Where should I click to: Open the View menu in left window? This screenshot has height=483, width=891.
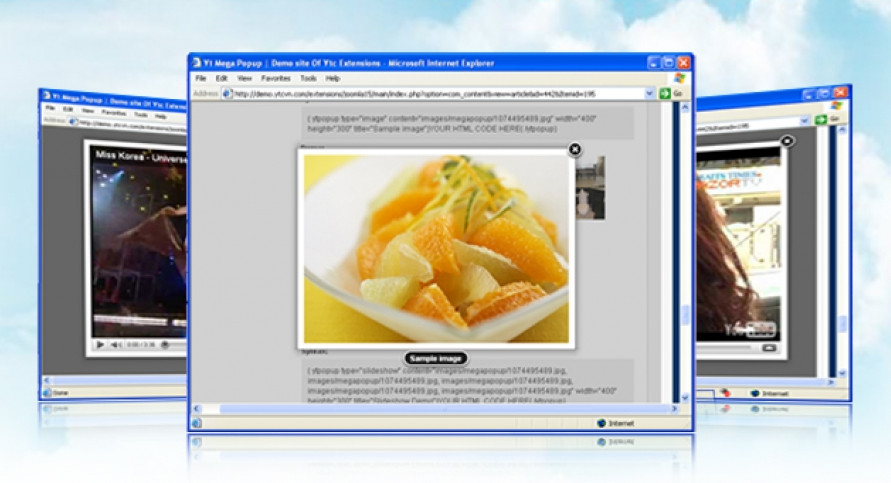(x=88, y=111)
